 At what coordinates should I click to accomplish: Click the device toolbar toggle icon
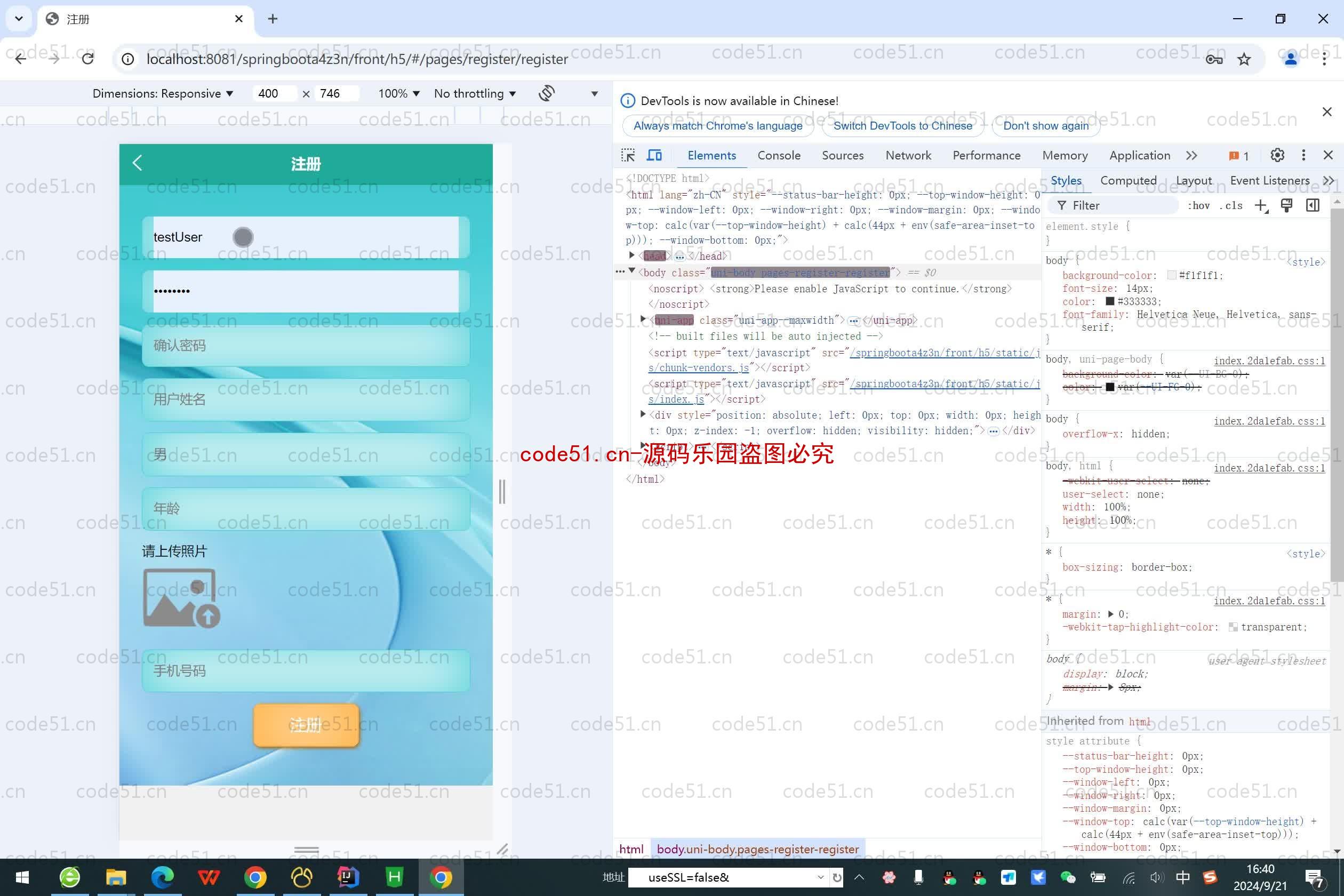(655, 156)
